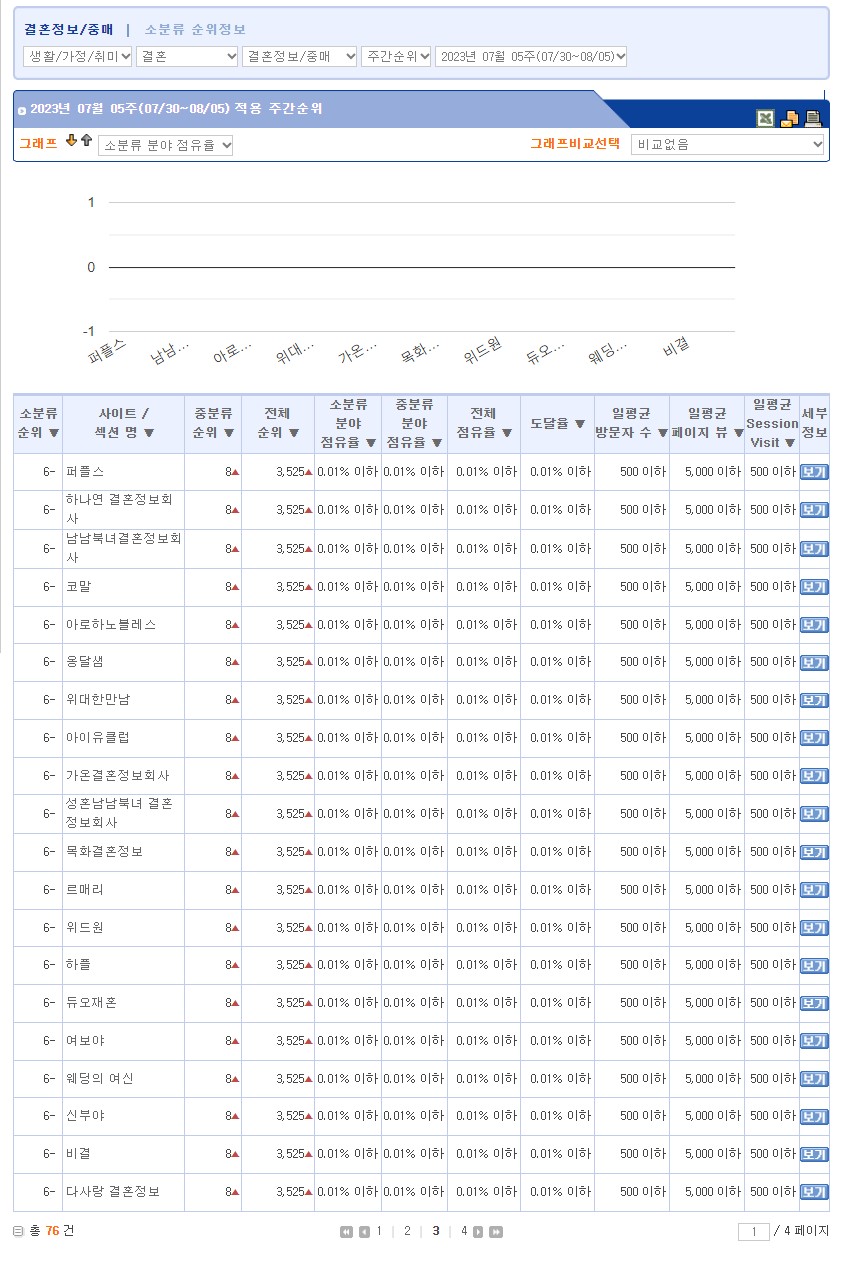Viewport: 843px width, 1265px height.
Task: Sort by 도달율 column arrow
Action: (580, 424)
